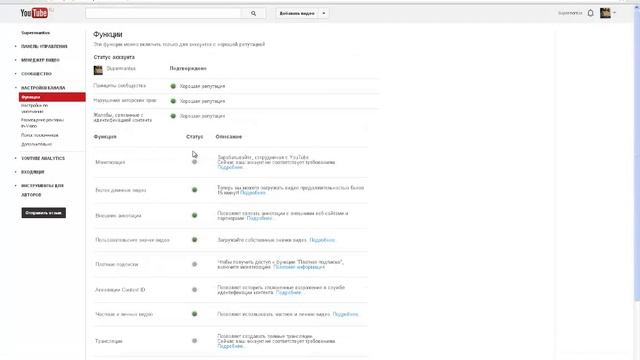Click the Статус аккаунта subheading
Screen dimensions: 640x360
coord(114,57)
